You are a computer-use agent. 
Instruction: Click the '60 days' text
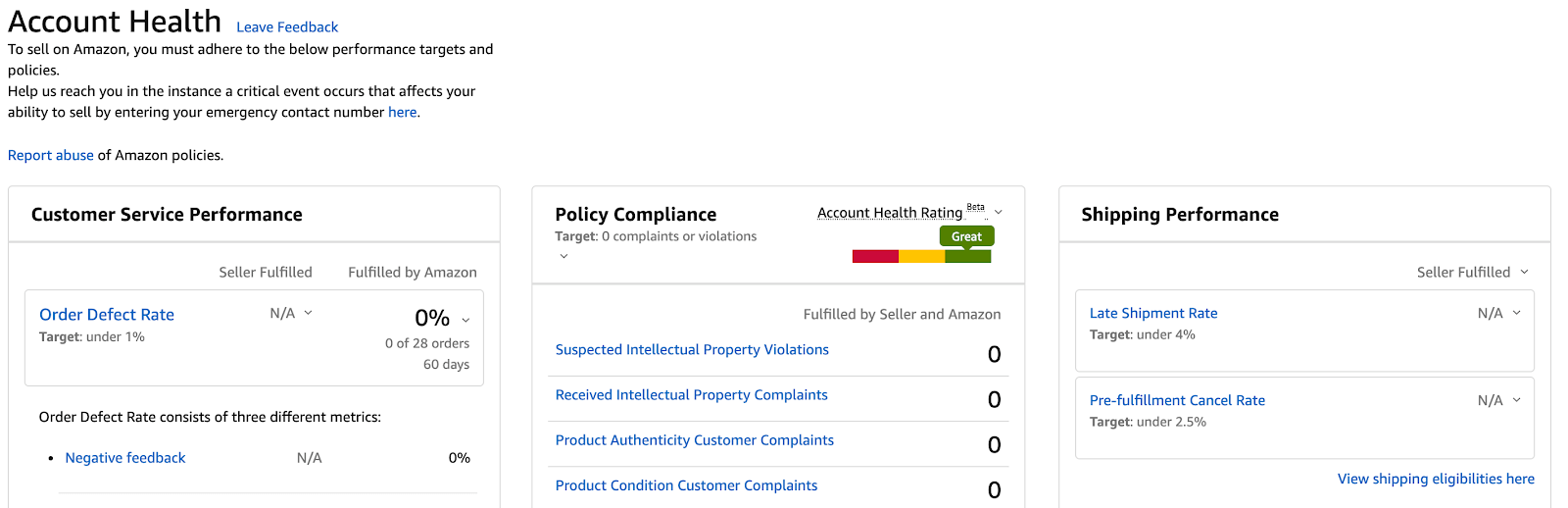[x=446, y=364]
